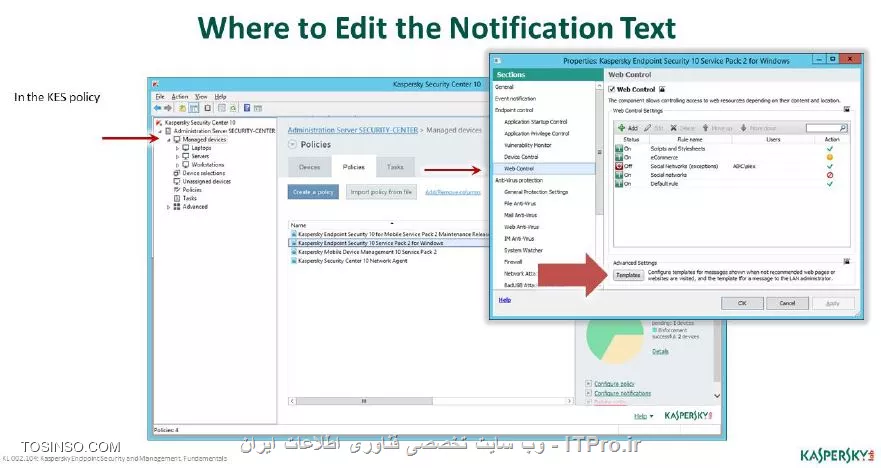Viewport: 881px width, 468px height.
Task: Click the Device selections tree icon
Action: (176, 173)
